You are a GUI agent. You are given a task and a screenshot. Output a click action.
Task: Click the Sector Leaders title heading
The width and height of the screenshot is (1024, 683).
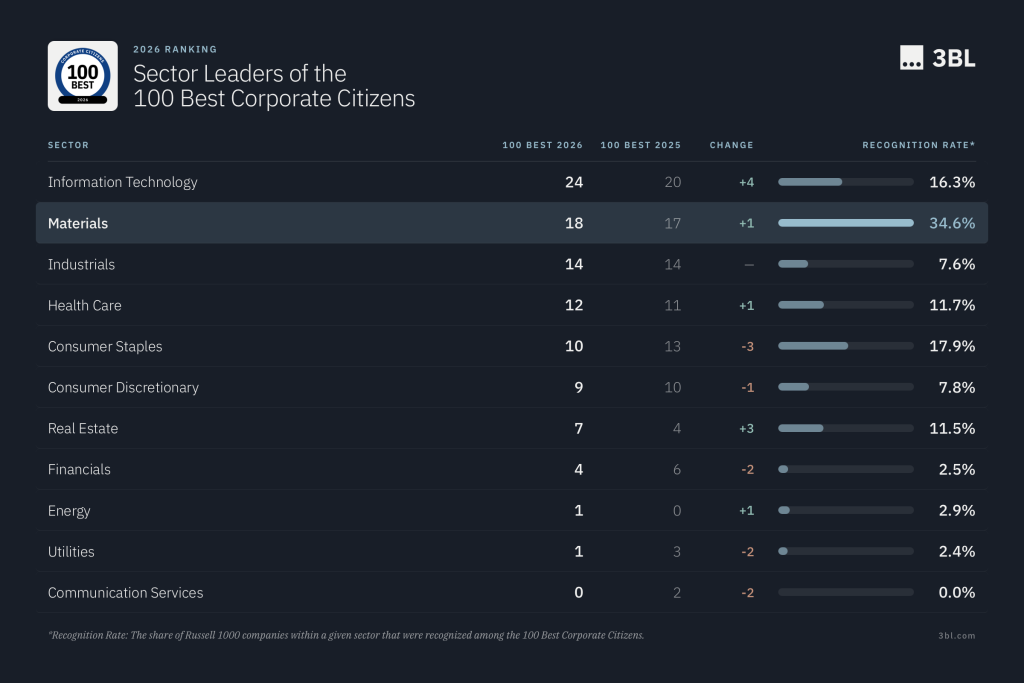[x=274, y=86]
